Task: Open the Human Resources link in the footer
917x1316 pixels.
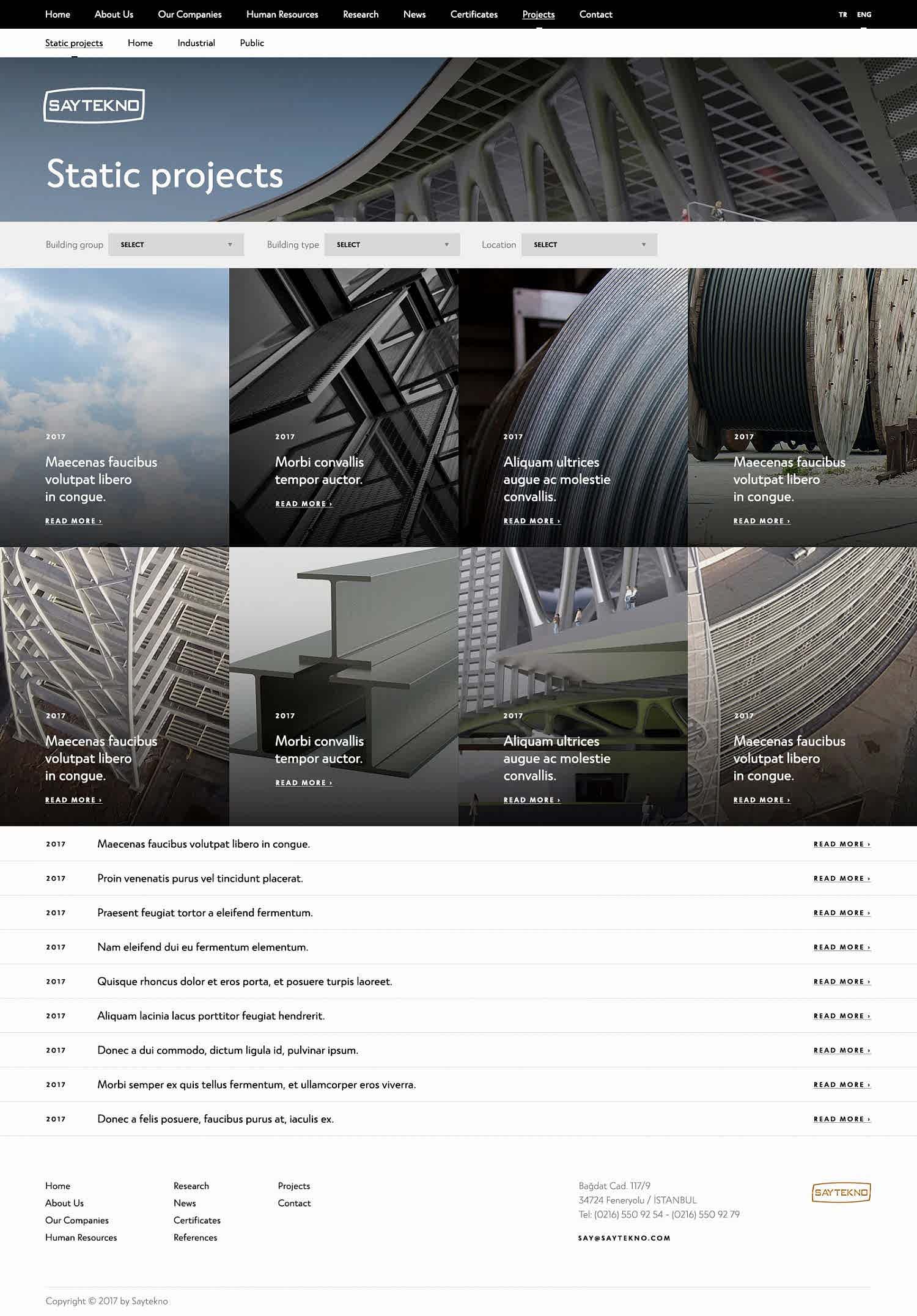Action: tap(81, 1237)
